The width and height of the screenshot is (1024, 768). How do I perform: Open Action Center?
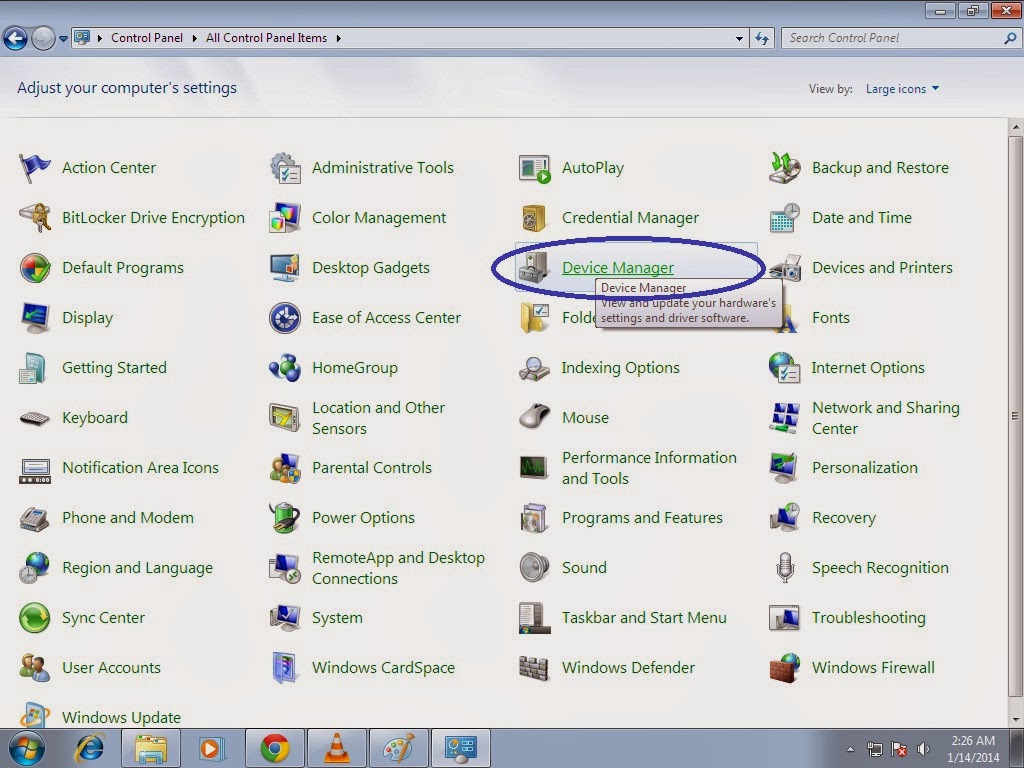pyautogui.click(x=108, y=167)
